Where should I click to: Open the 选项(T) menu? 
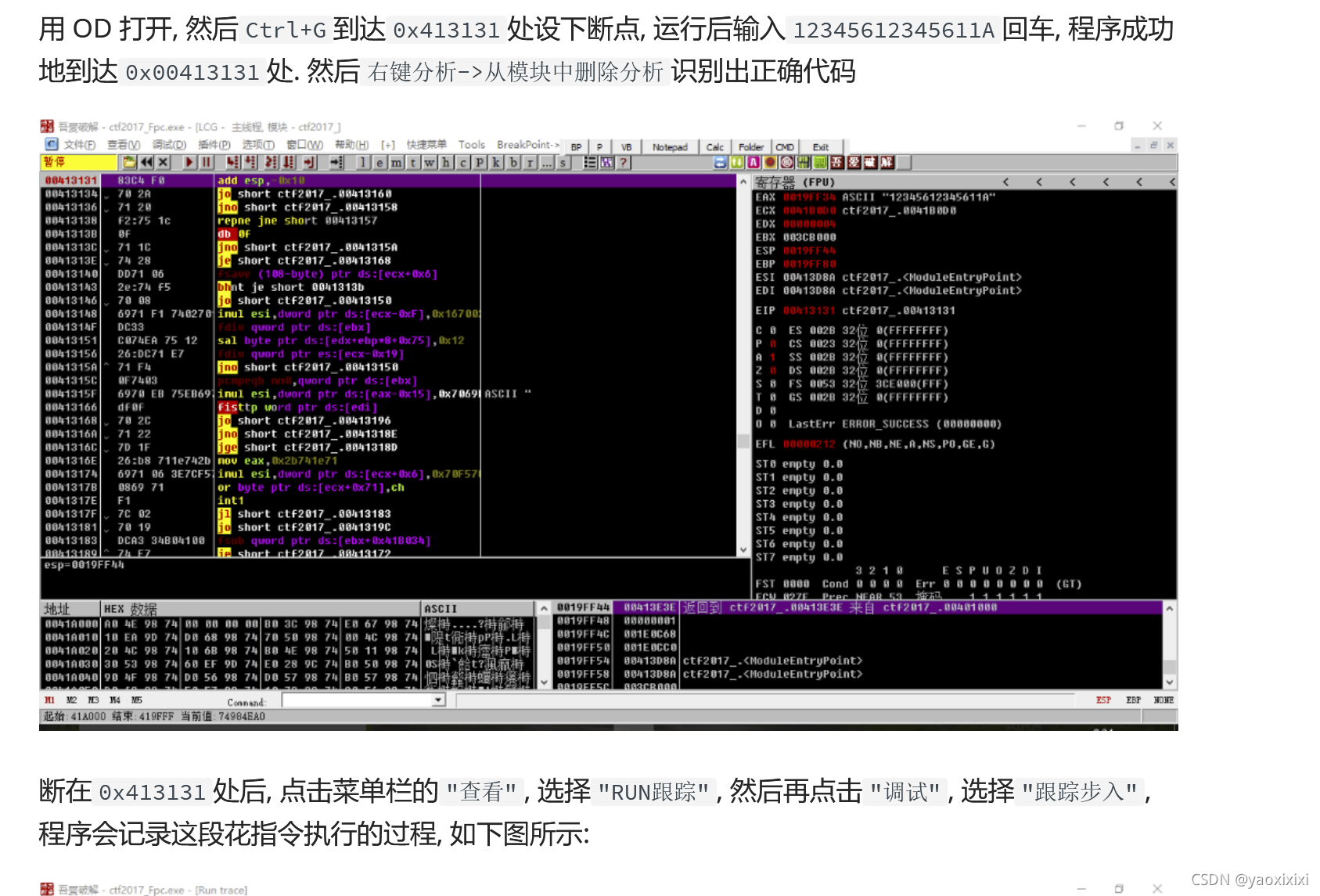(x=258, y=145)
